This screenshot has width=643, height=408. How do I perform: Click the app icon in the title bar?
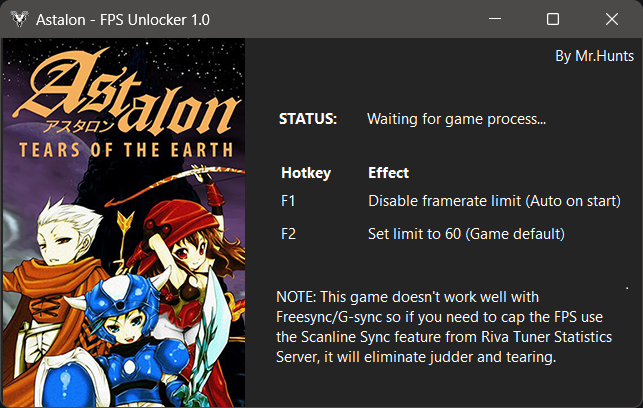(x=17, y=19)
